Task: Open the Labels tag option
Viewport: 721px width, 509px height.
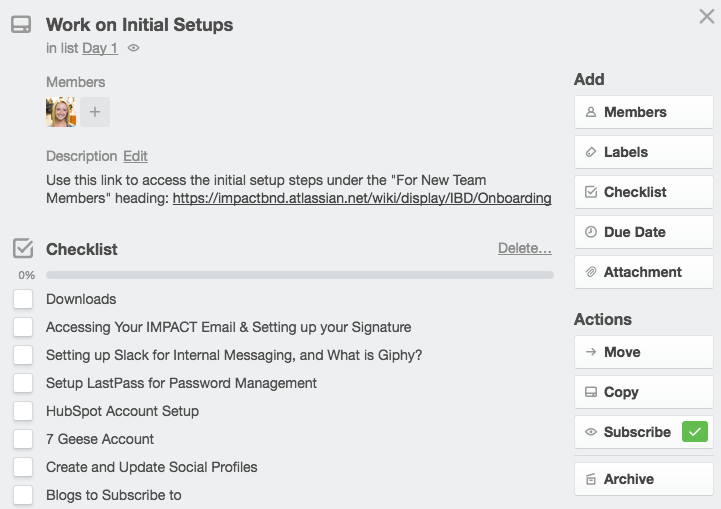Action: pos(643,152)
